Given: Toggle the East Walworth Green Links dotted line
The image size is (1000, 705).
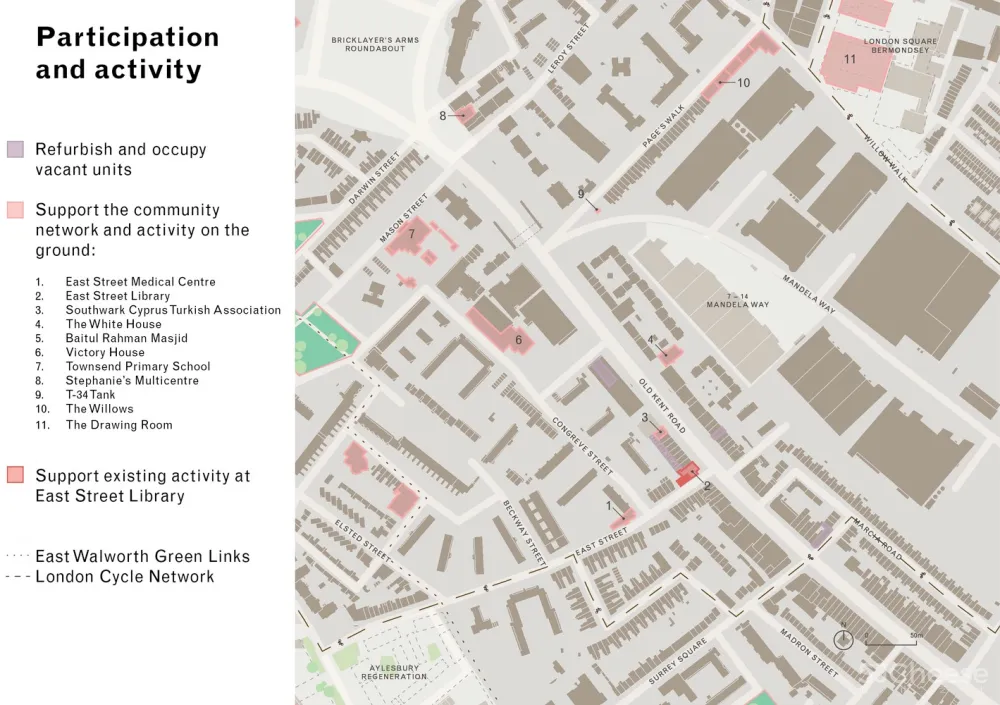Looking at the screenshot, I should click(142, 556).
